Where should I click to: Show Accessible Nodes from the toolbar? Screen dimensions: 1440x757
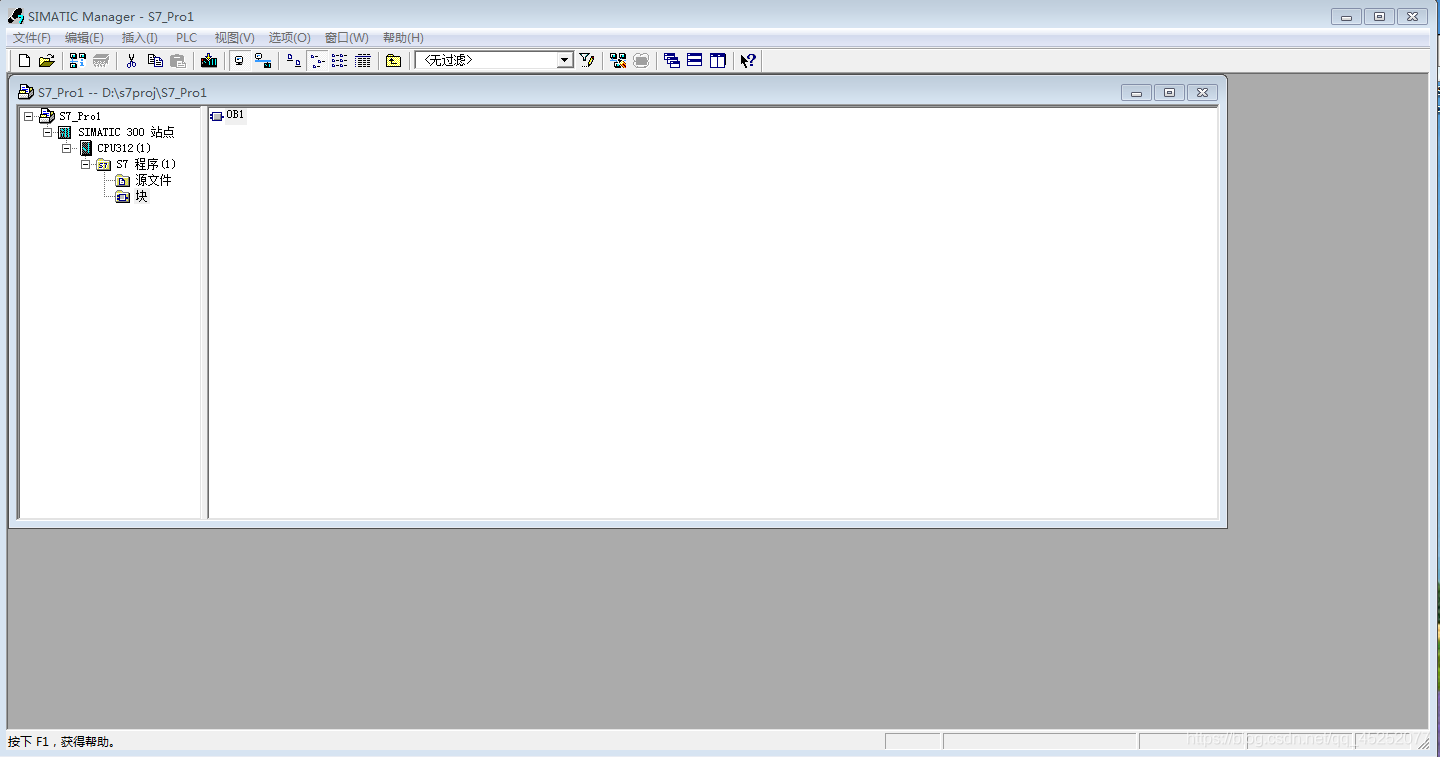pos(77,61)
